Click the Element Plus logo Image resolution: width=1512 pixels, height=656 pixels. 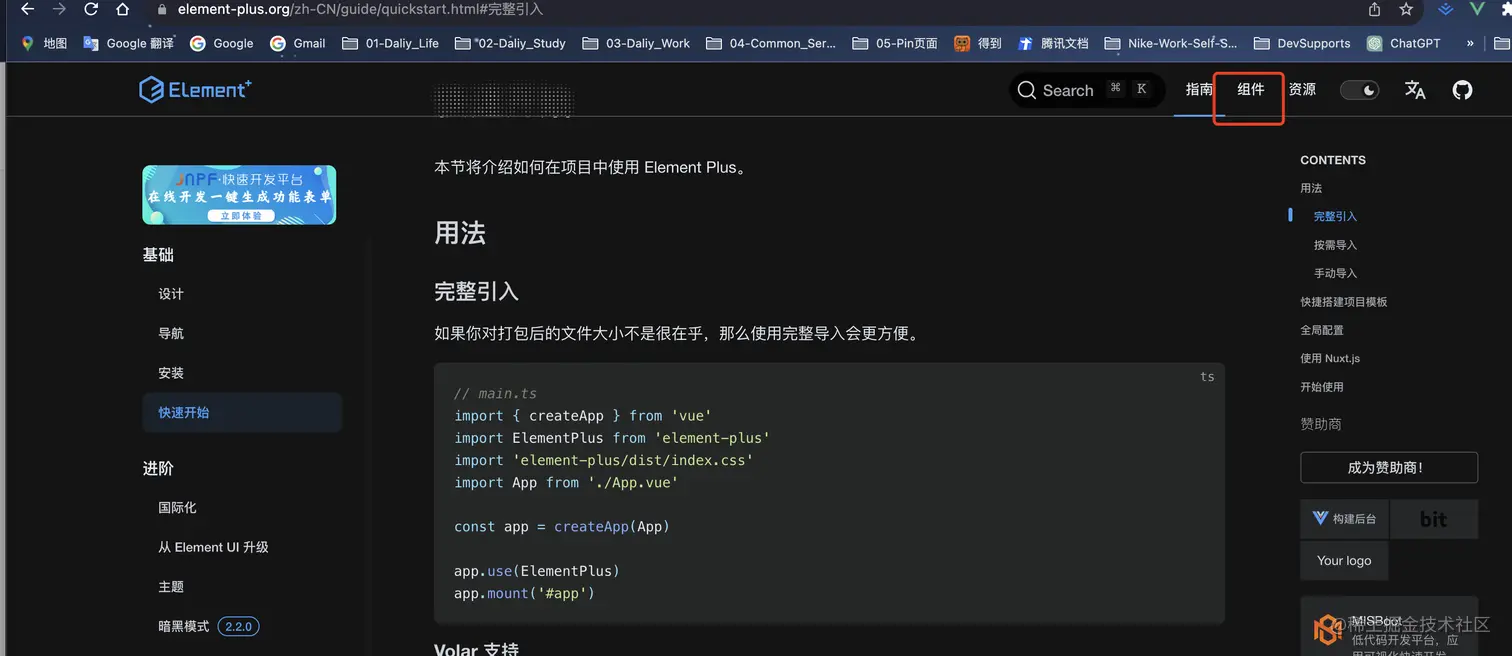tap(195, 90)
